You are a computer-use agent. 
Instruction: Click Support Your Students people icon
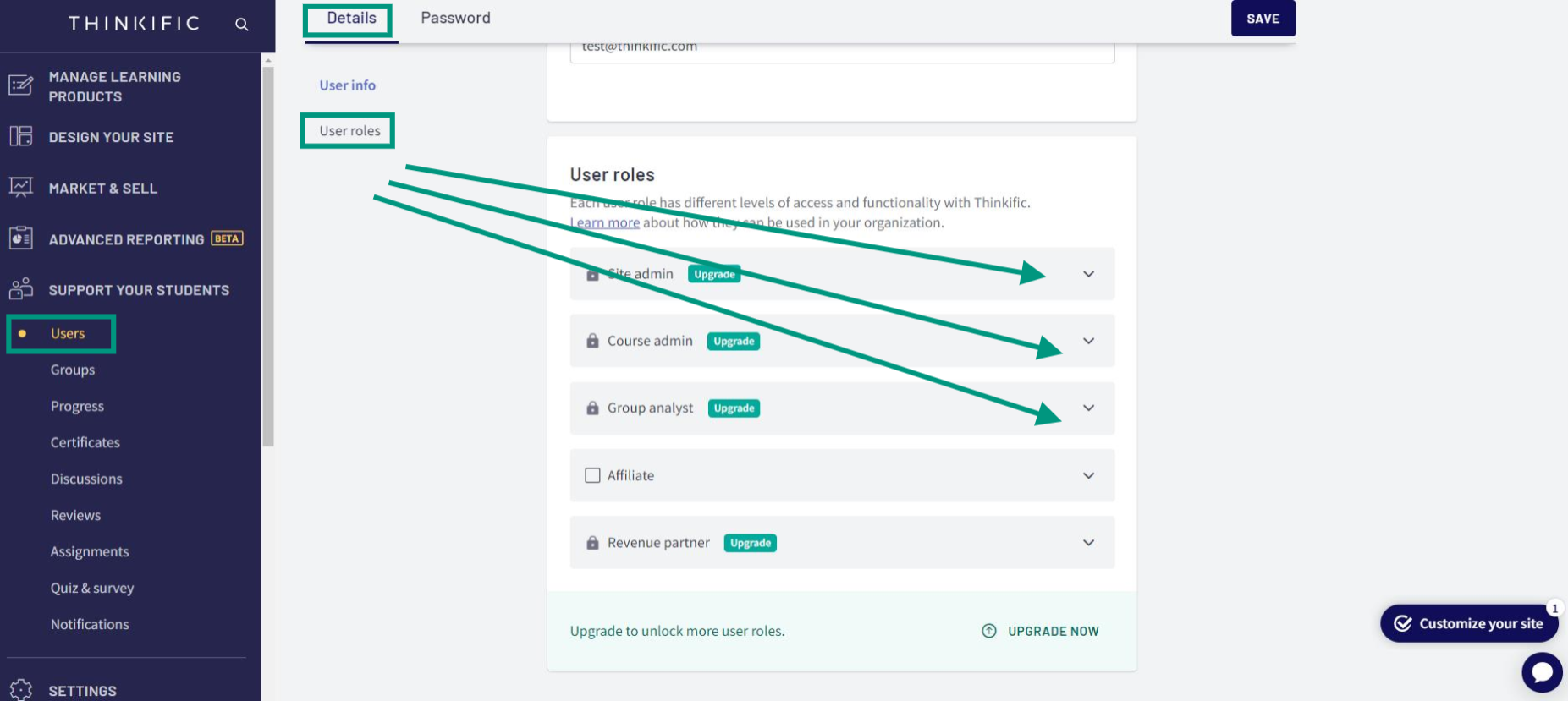click(20, 289)
